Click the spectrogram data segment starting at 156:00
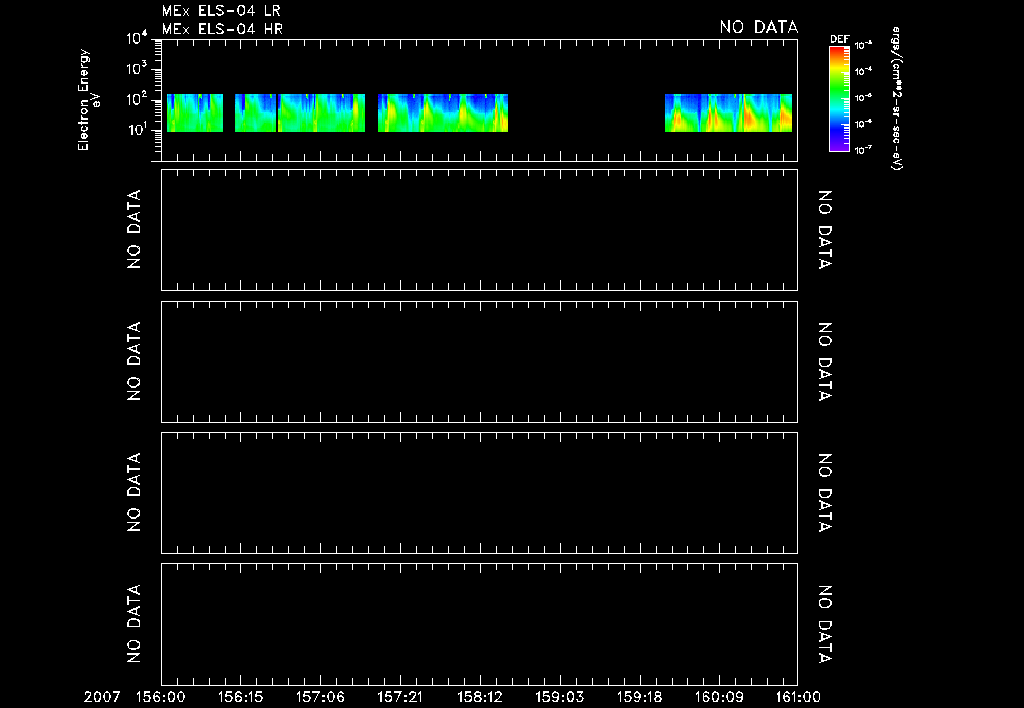This screenshot has height=708, width=1024. pyautogui.click(x=195, y=113)
